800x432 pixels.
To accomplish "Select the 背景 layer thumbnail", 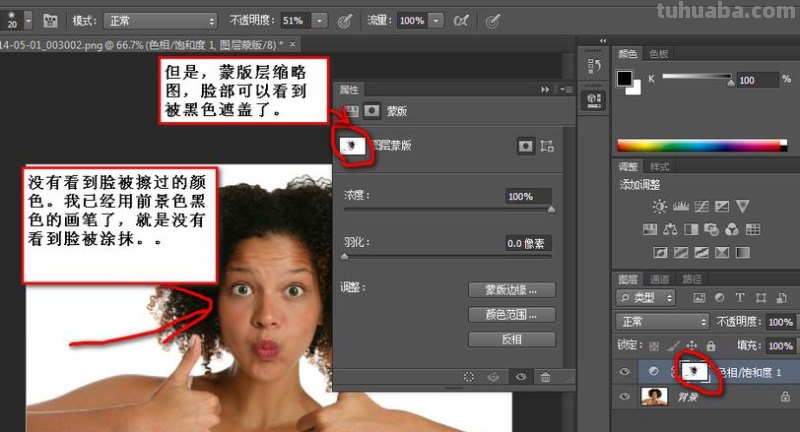I will (654, 396).
